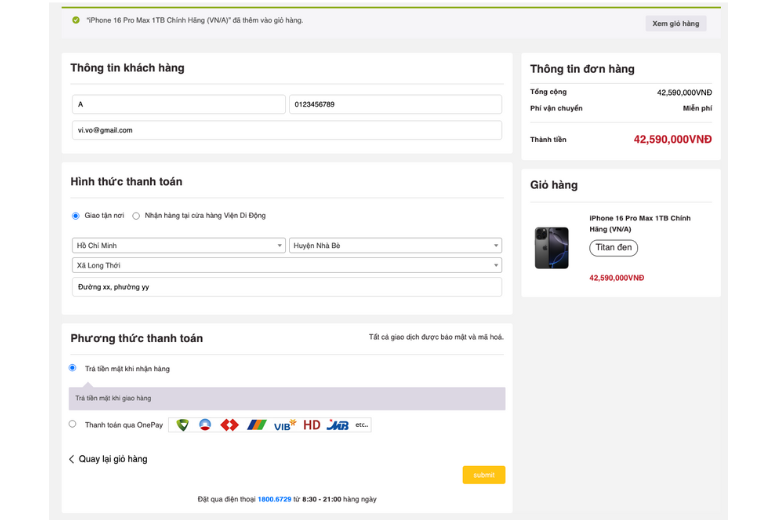
Task: Click the Trả tiền mặt khi giao hàng note
Action: tap(113, 398)
